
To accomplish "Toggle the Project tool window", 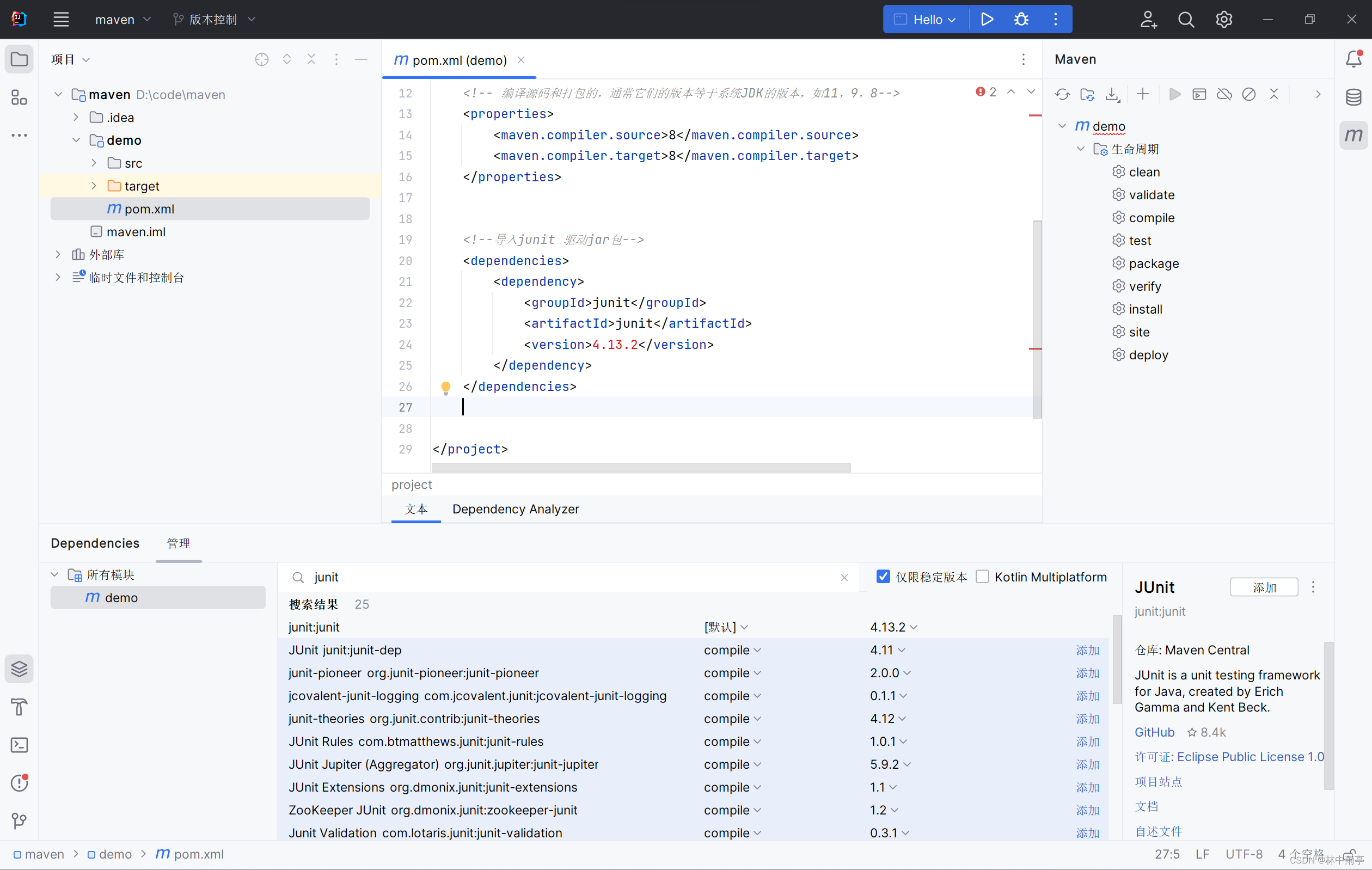I will click(x=20, y=59).
